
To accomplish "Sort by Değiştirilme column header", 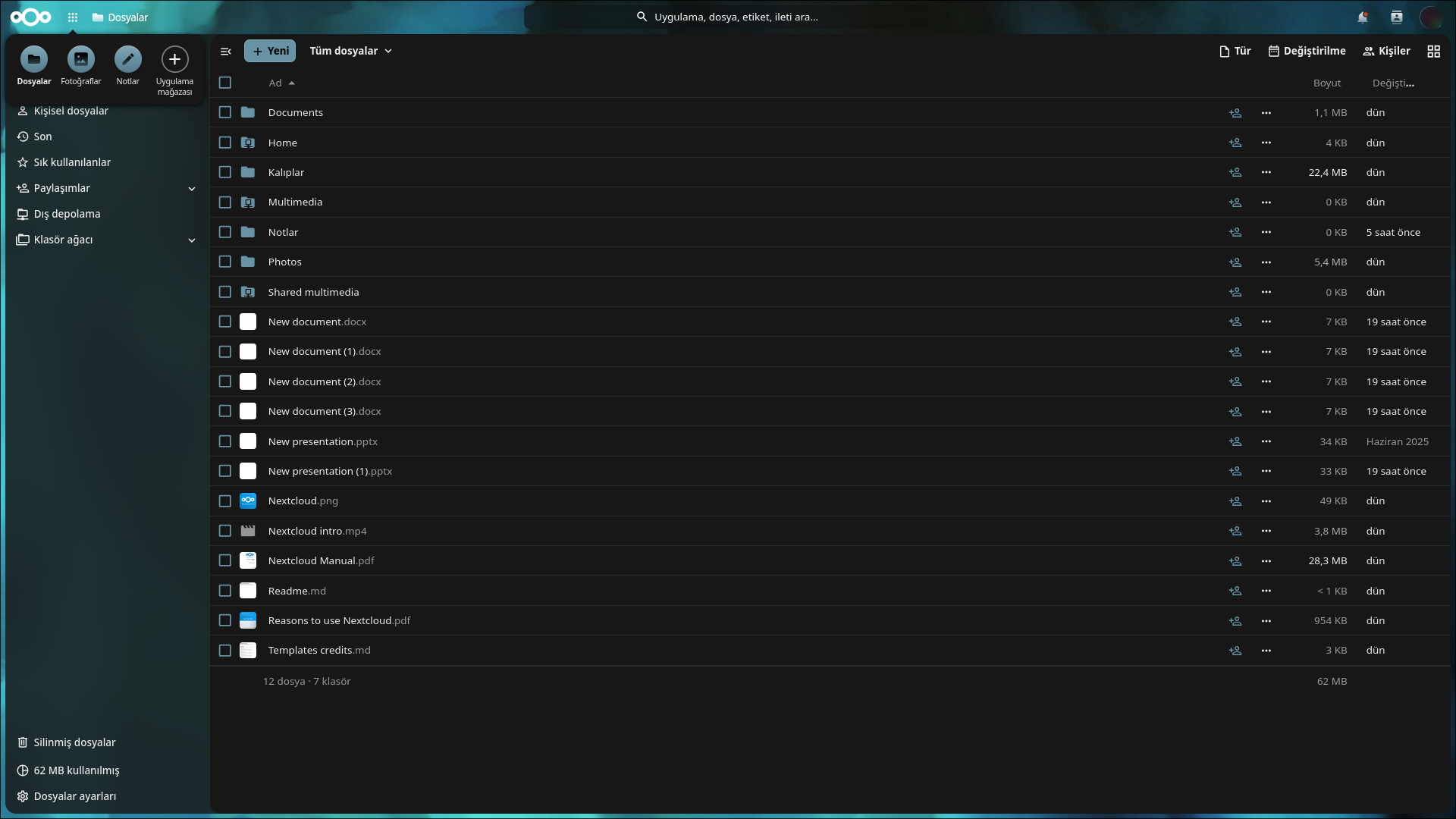I will click(x=1393, y=83).
